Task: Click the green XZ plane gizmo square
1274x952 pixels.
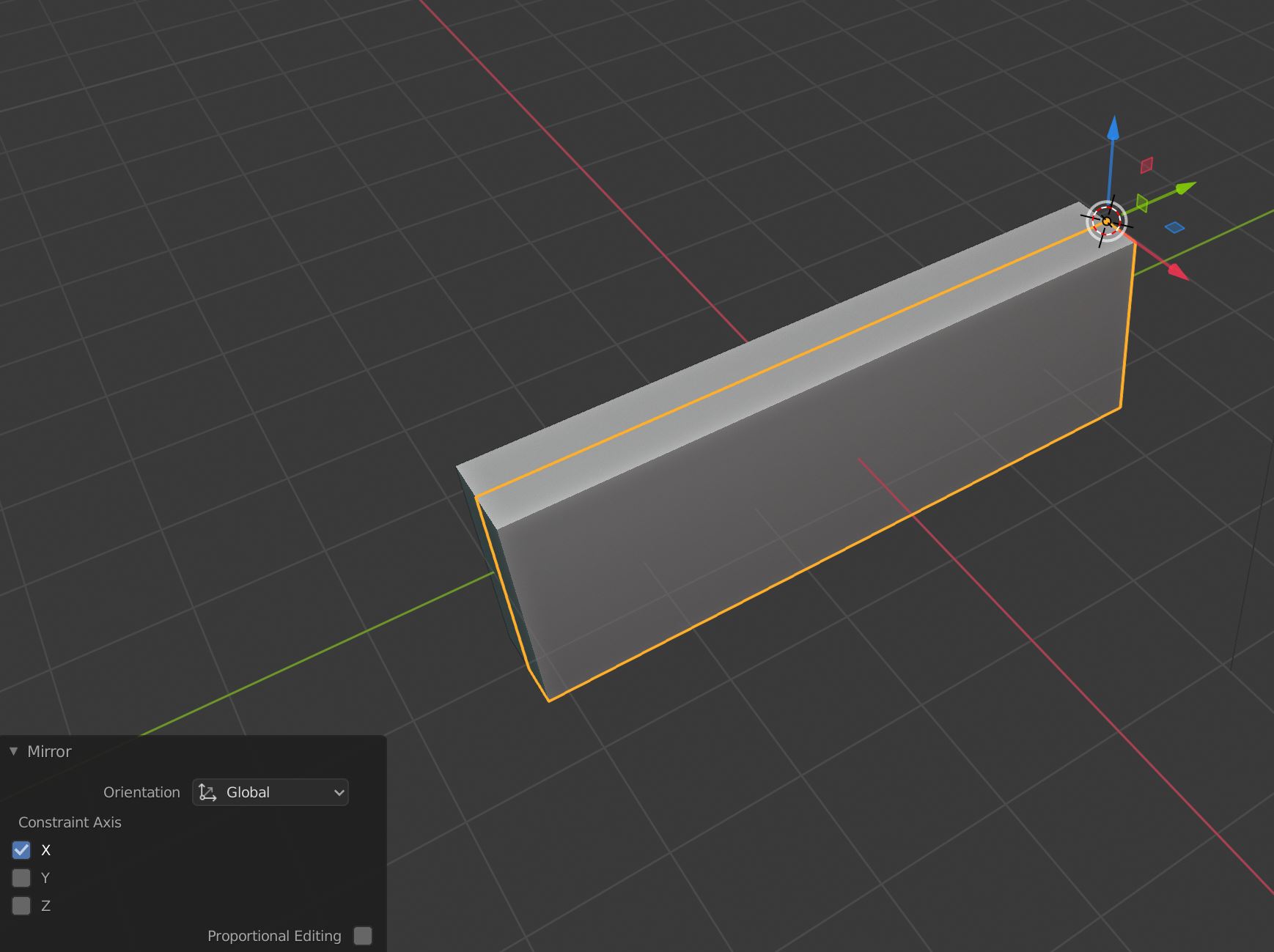Action: pyautogui.click(x=1142, y=203)
